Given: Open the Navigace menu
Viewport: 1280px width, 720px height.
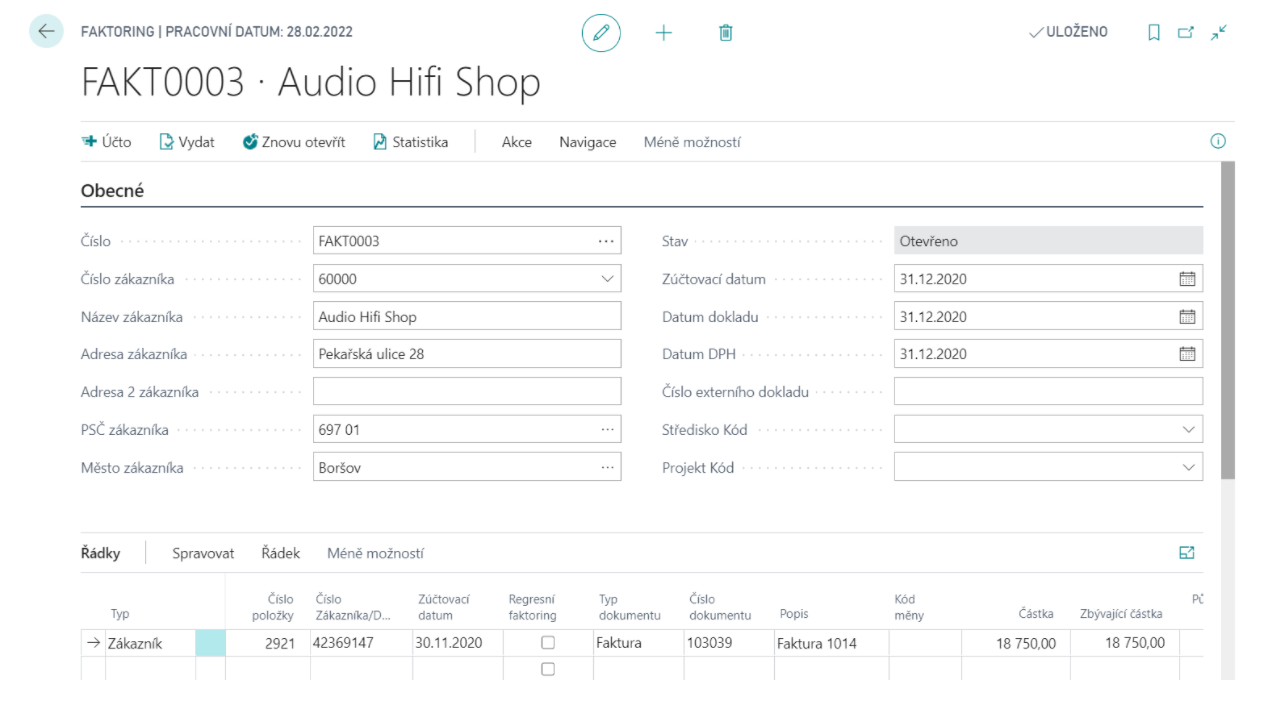Looking at the screenshot, I should tap(587, 142).
